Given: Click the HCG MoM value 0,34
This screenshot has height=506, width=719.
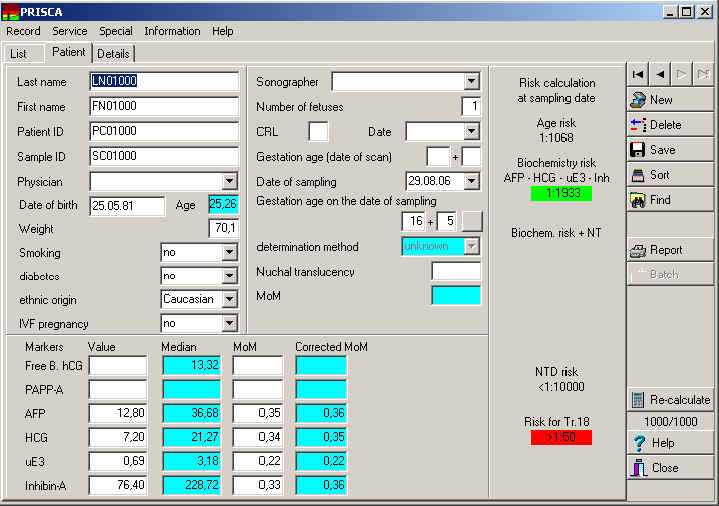Looking at the screenshot, I should (258, 437).
